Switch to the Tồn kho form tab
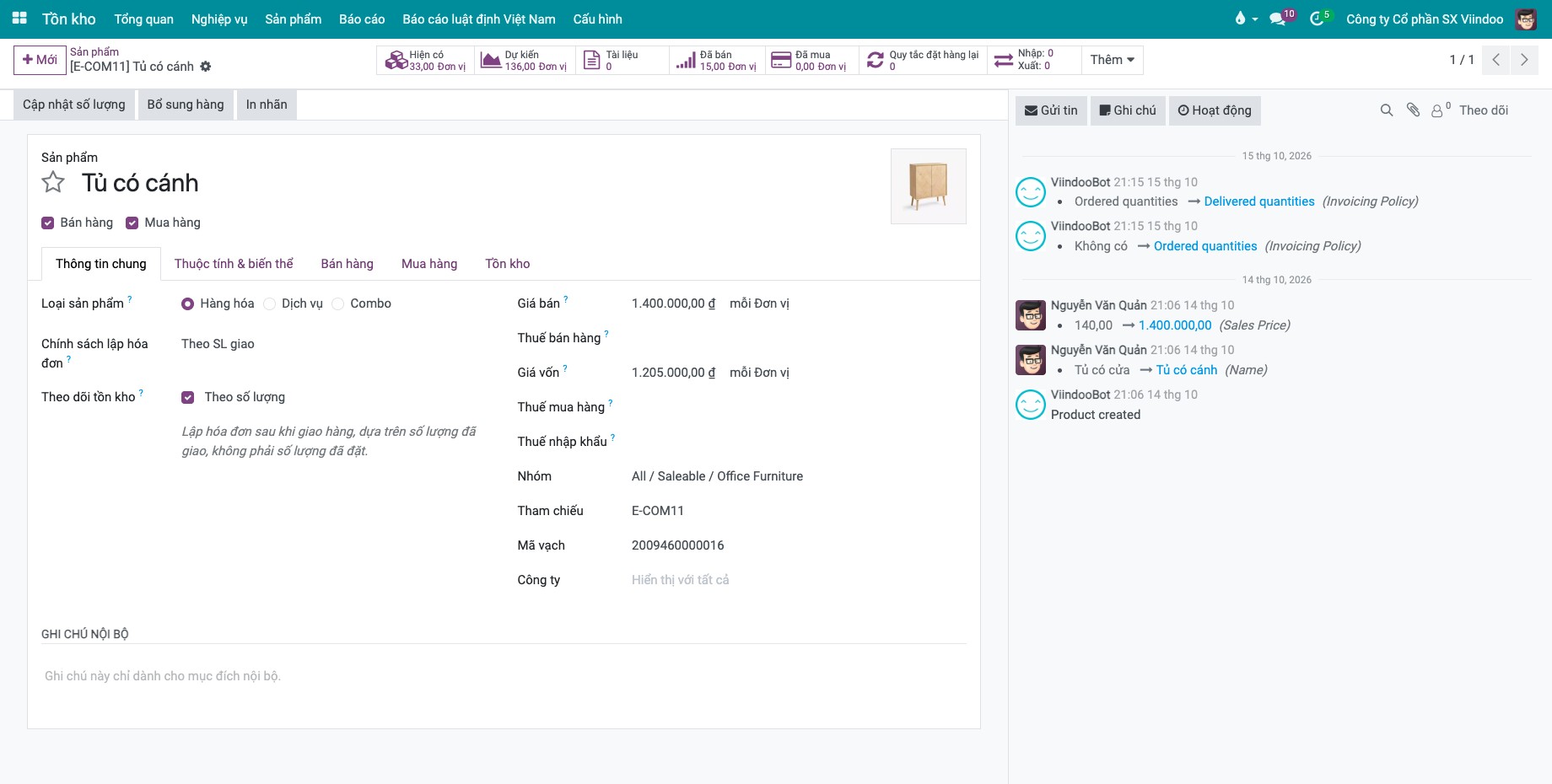This screenshot has width=1552, height=784. [508, 264]
